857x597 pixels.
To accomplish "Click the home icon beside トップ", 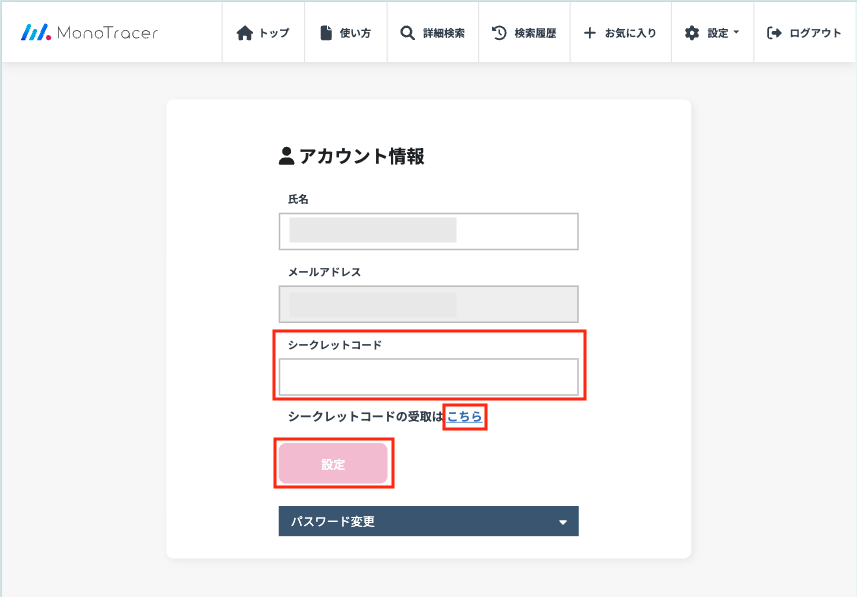I will pos(245,33).
